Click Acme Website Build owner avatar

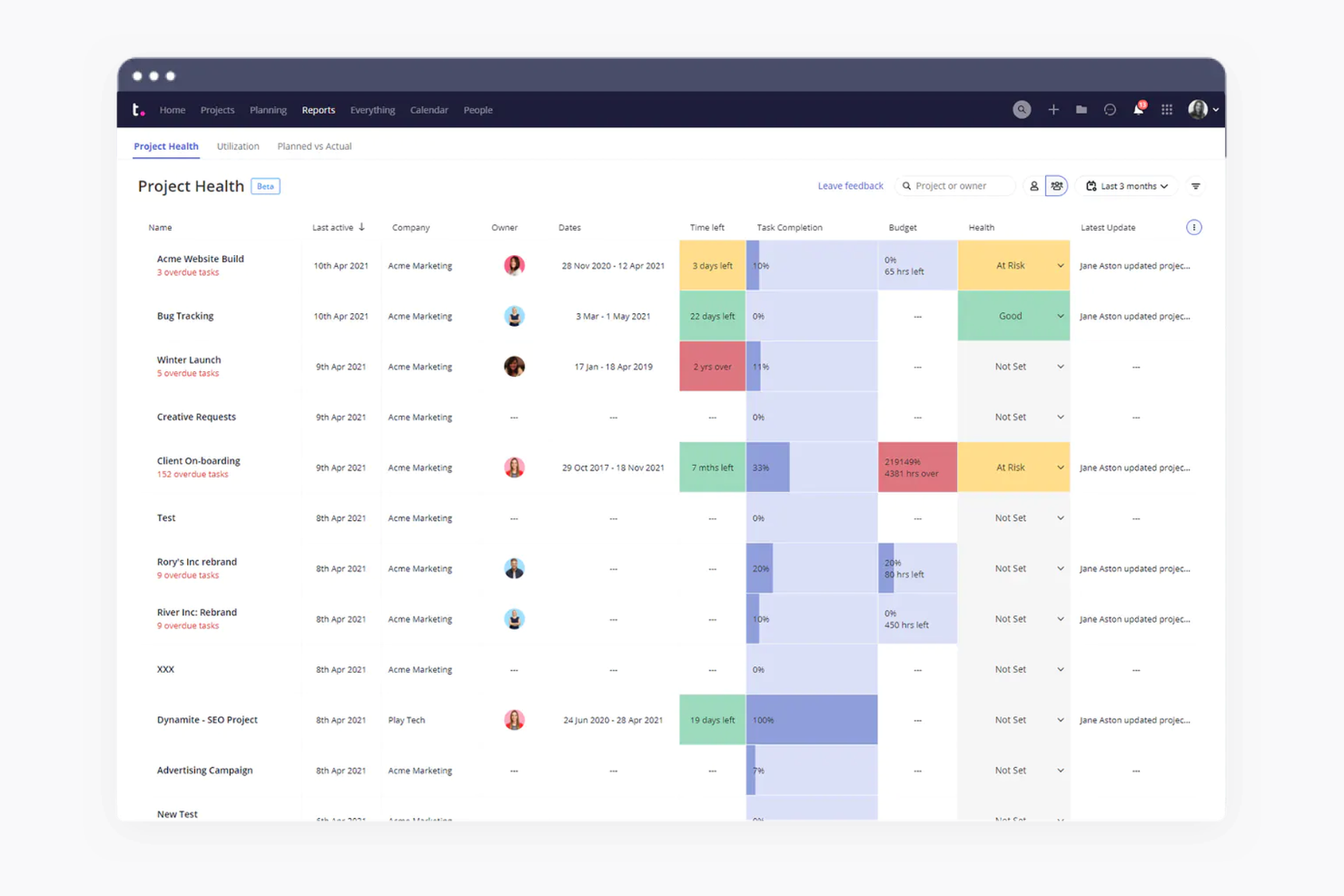click(x=514, y=265)
